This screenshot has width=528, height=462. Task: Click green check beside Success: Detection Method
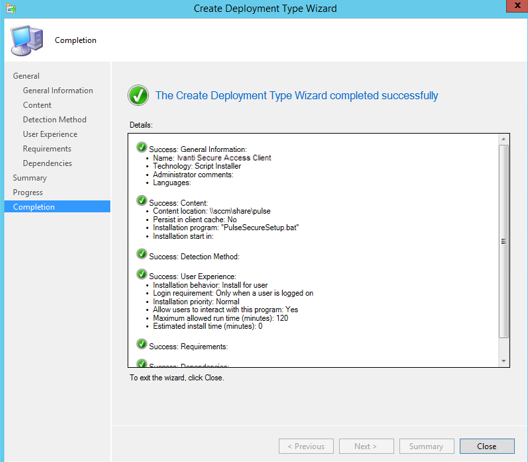pos(142,254)
